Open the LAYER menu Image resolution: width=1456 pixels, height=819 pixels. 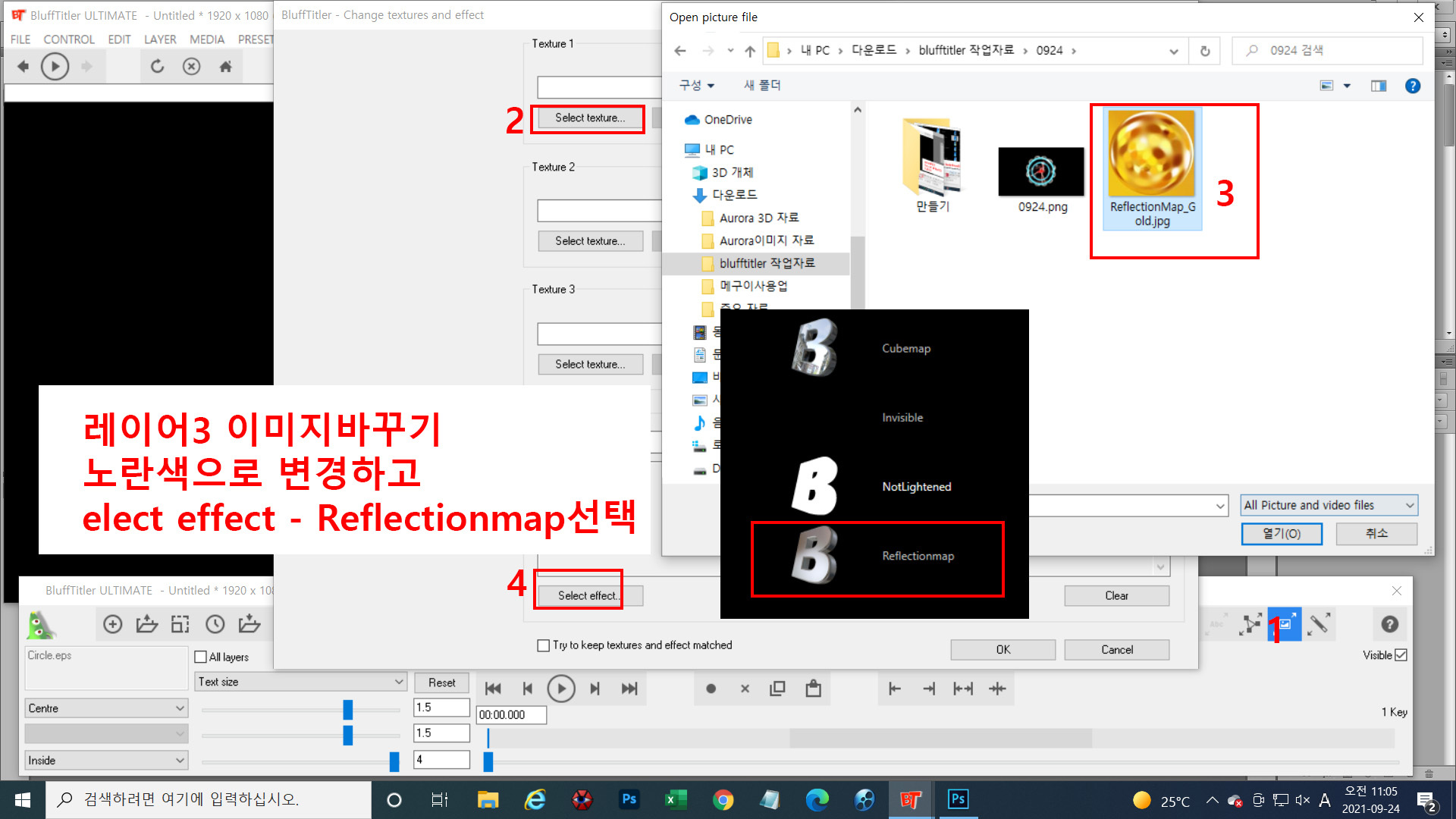159,39
